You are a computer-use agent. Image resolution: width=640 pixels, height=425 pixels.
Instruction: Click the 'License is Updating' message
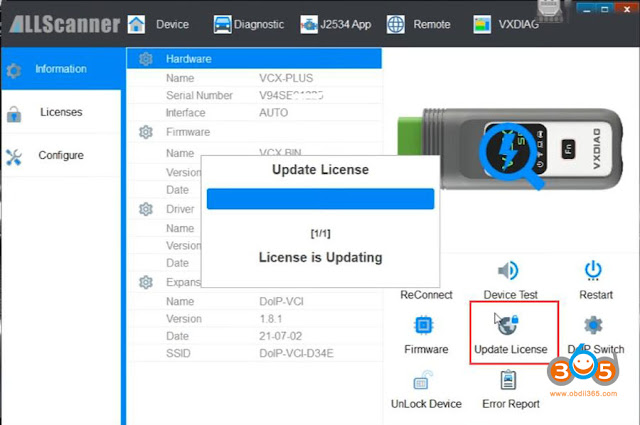320,258
